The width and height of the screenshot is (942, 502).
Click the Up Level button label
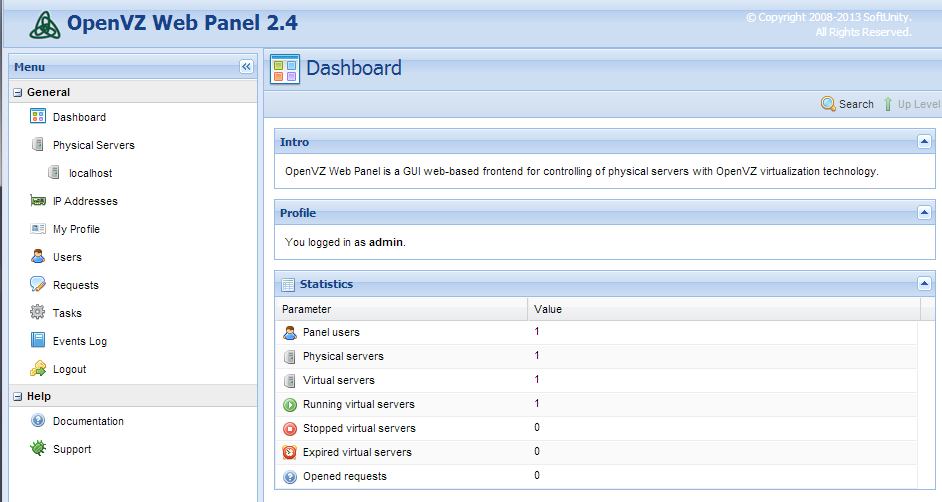pos(919,104)
